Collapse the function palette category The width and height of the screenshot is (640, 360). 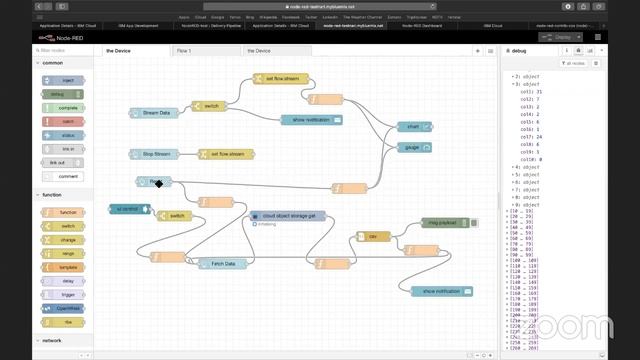(x=63, y=195)
